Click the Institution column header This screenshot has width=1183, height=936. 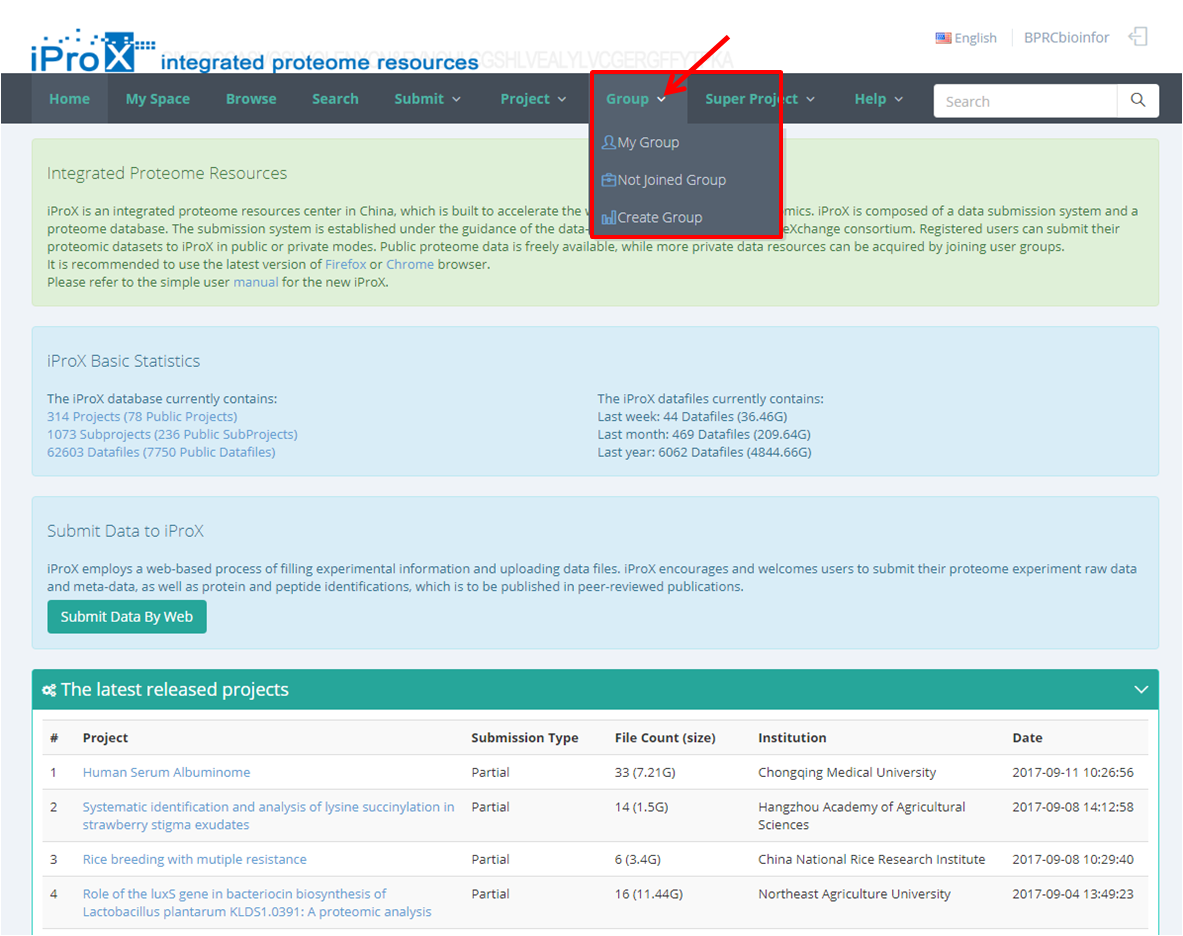(791, 738)
